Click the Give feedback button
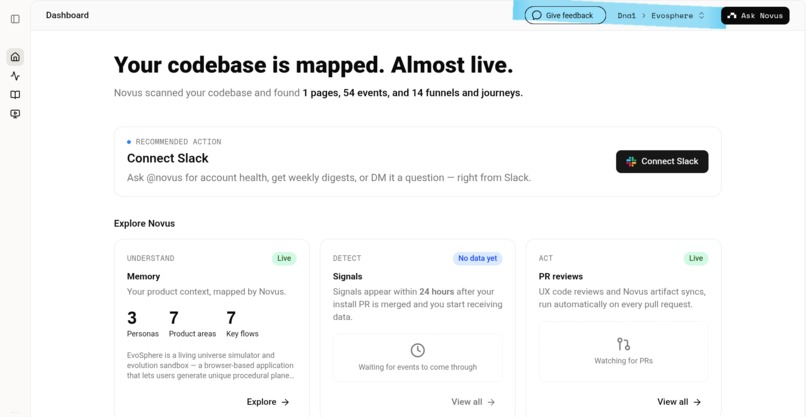 pos(565,15)
